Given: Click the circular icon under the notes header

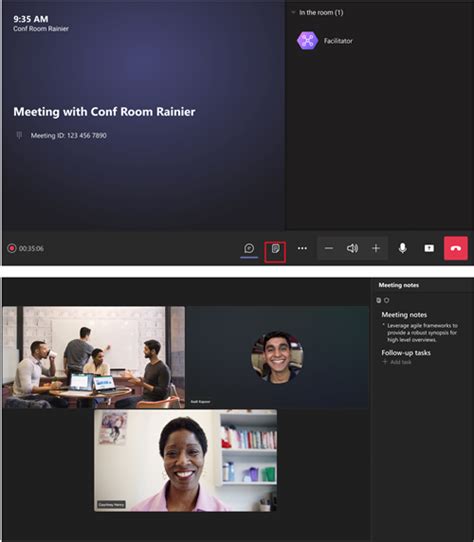Looking at the screenshot, I should [387, 300].
